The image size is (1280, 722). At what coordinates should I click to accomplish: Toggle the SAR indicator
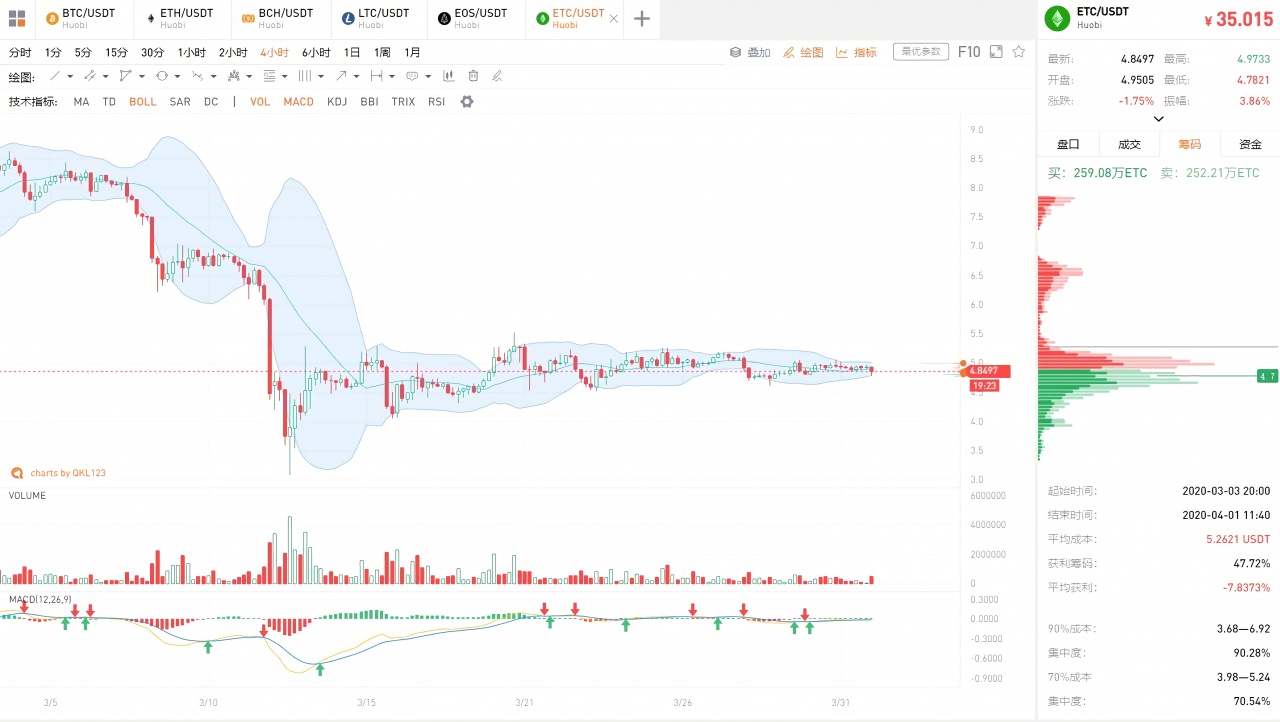(x=180, y=102)
